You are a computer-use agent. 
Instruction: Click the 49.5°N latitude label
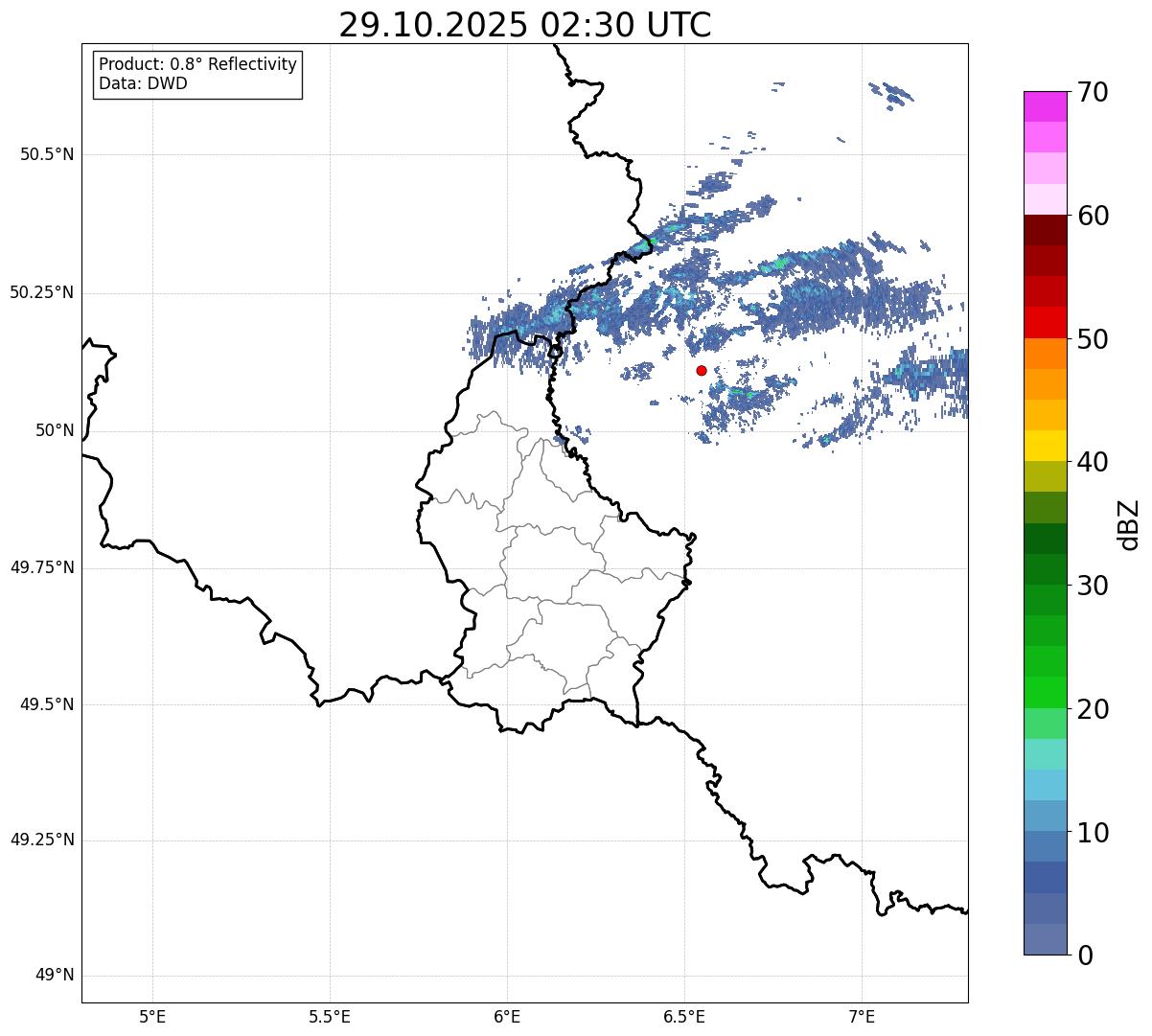47,704
